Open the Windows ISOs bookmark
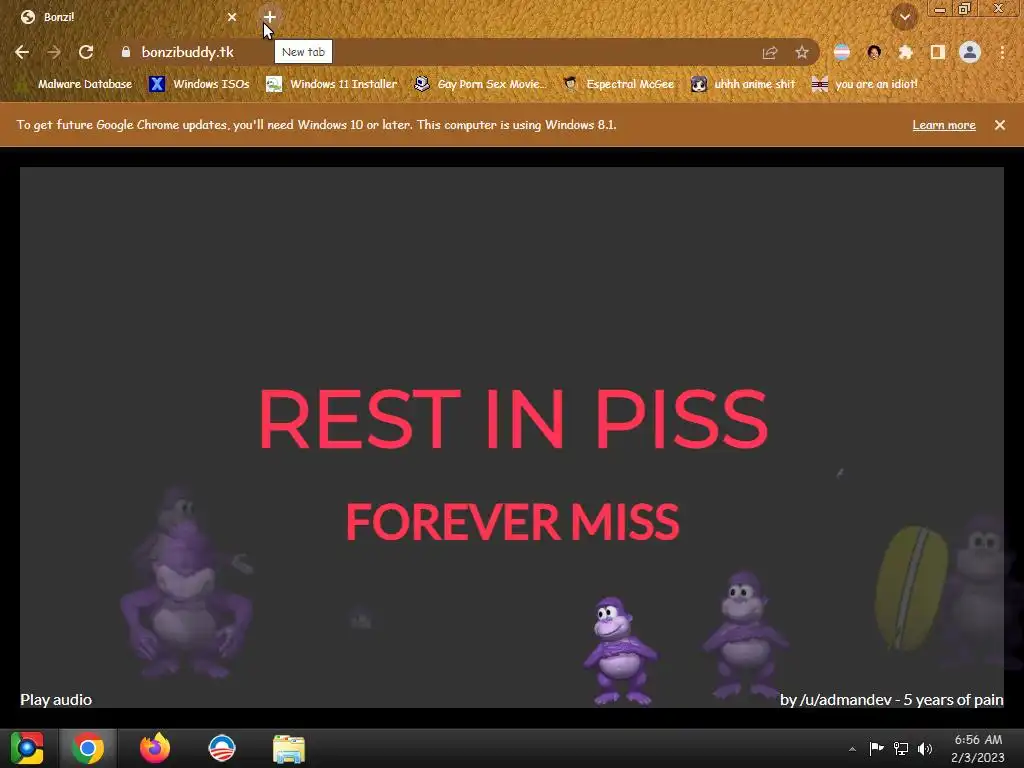The height and width of the screenshot is (768, 1024). tap(199, 84)
